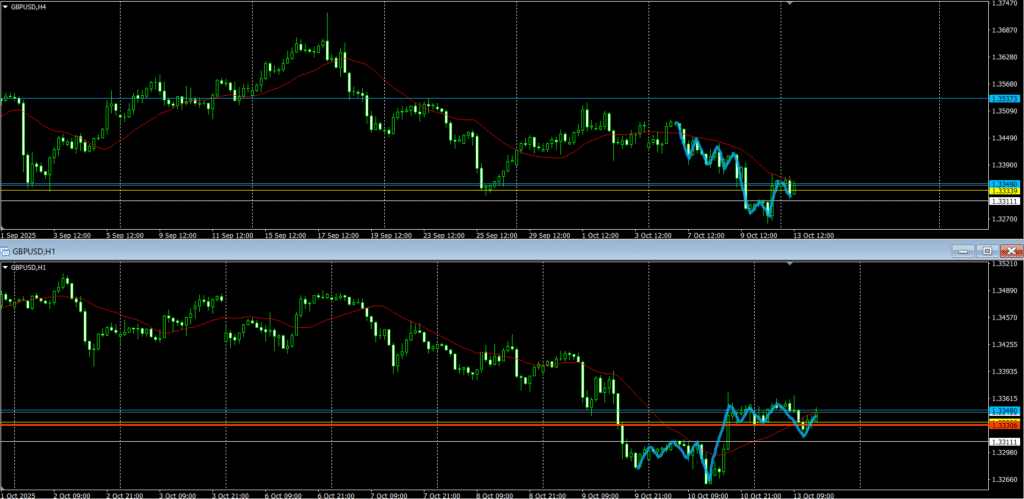The height and width of the screenshot is (499, 1024).
Task: Select the blue zigzag drawing on H1 chart
Action: click(x=668, y=451)
